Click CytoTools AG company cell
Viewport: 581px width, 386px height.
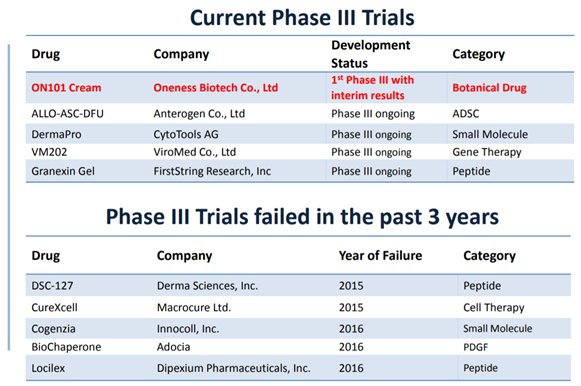pos(186,134)
